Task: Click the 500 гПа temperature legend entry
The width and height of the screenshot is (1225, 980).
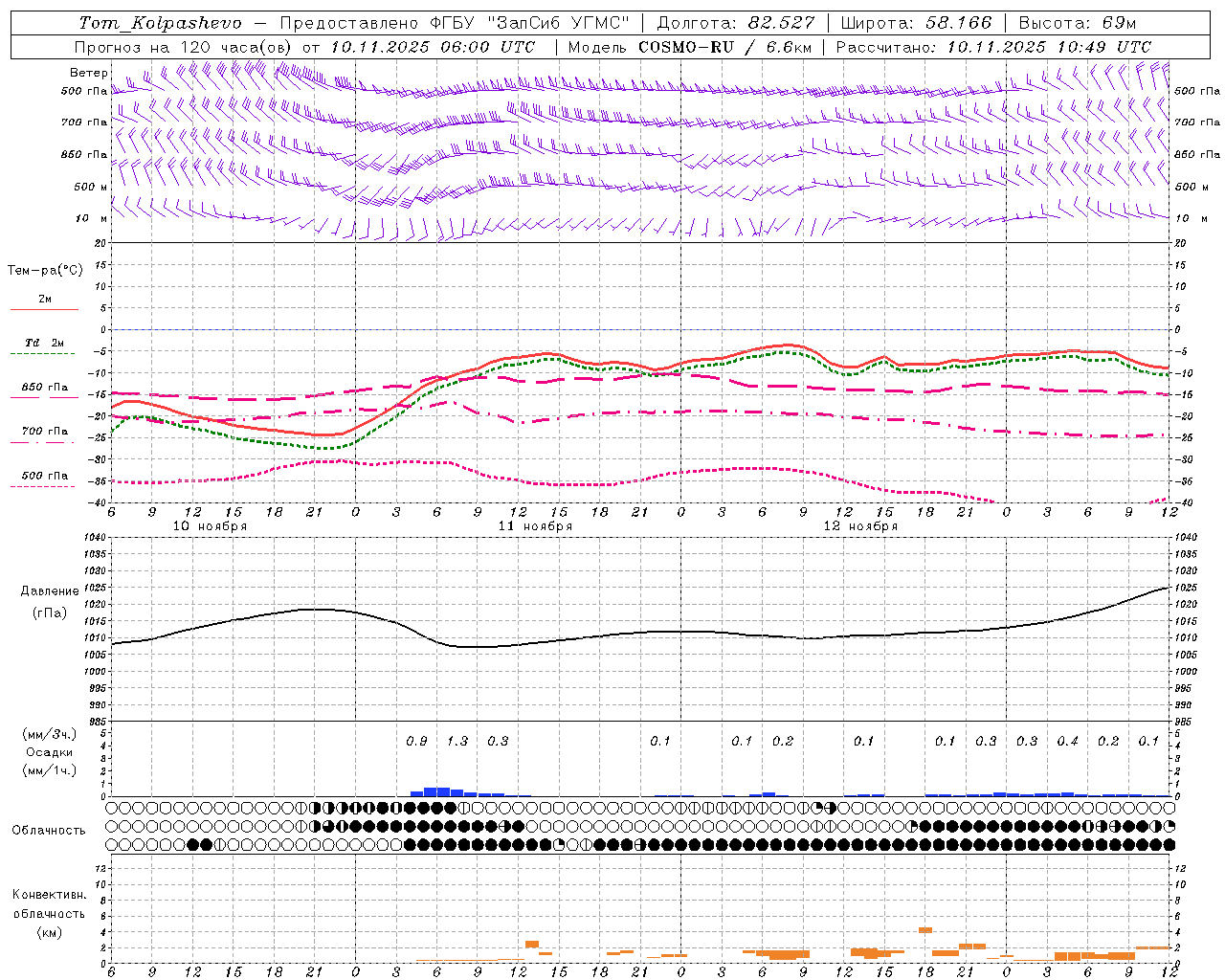Action: [45, 476]
